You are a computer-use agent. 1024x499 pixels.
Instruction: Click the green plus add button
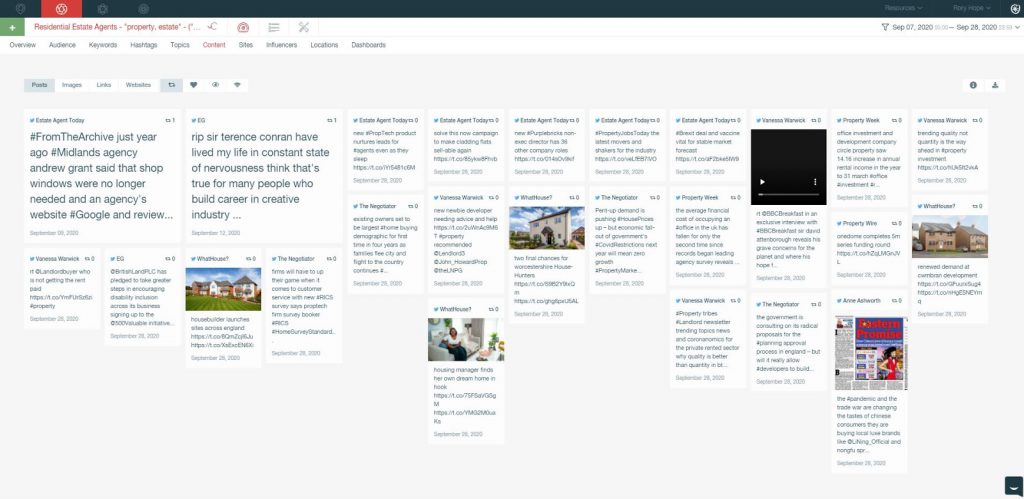[11, 27]
